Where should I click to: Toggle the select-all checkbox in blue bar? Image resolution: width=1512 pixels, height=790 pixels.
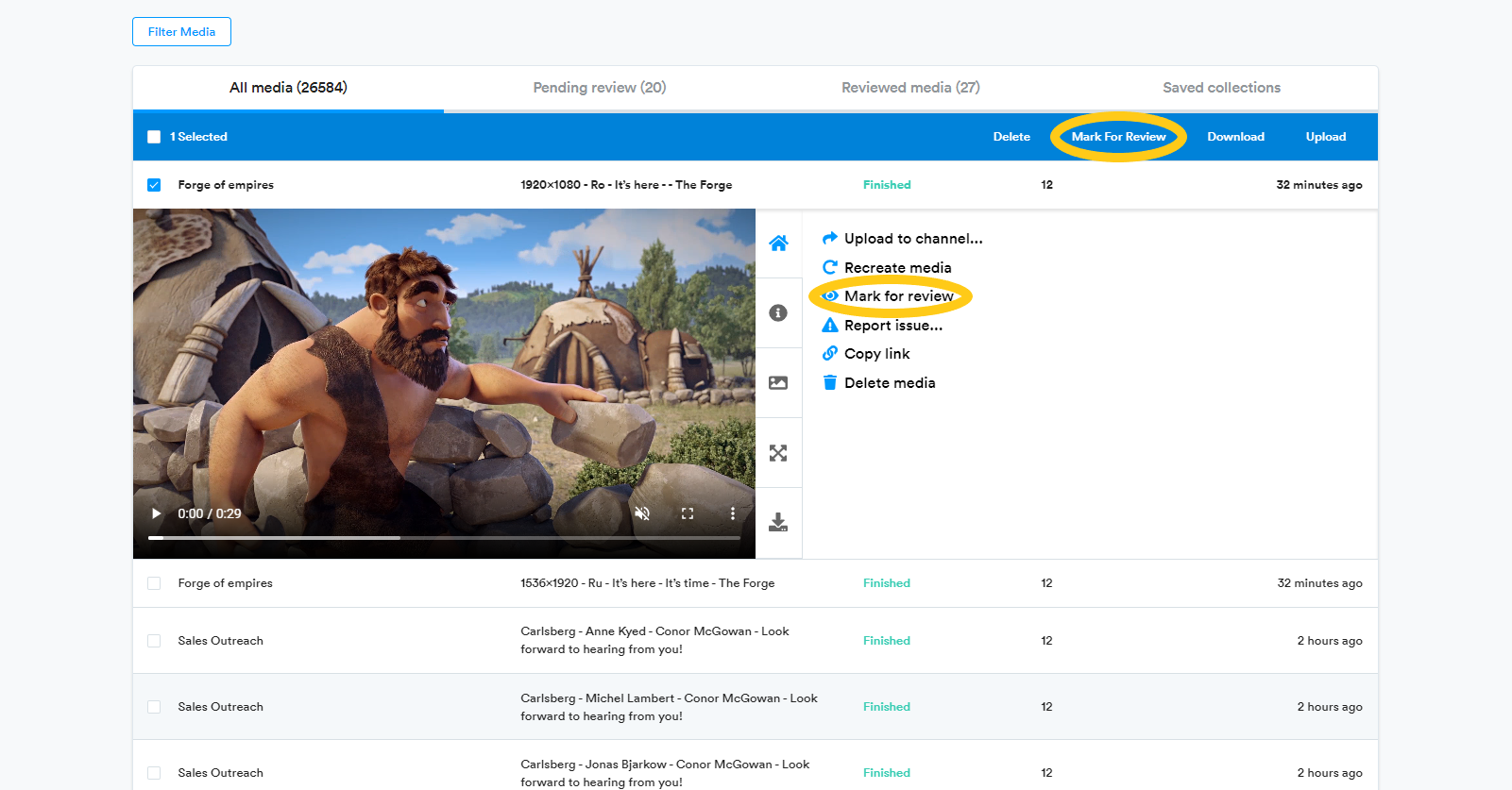point(154,137)
